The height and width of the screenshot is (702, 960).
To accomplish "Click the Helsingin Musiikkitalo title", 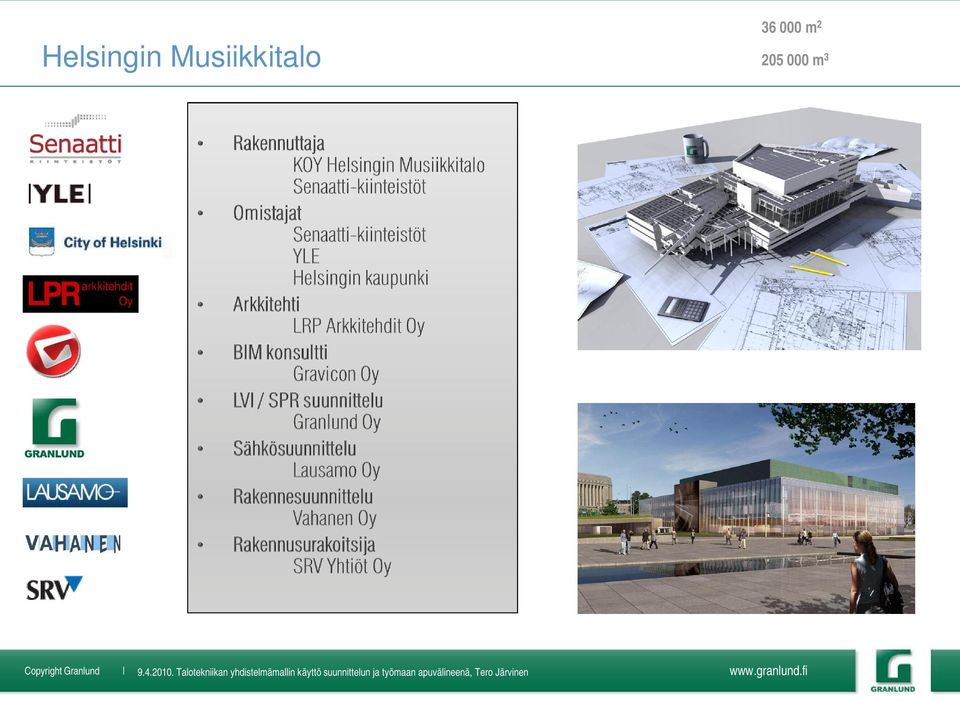I will pos(181,56).
